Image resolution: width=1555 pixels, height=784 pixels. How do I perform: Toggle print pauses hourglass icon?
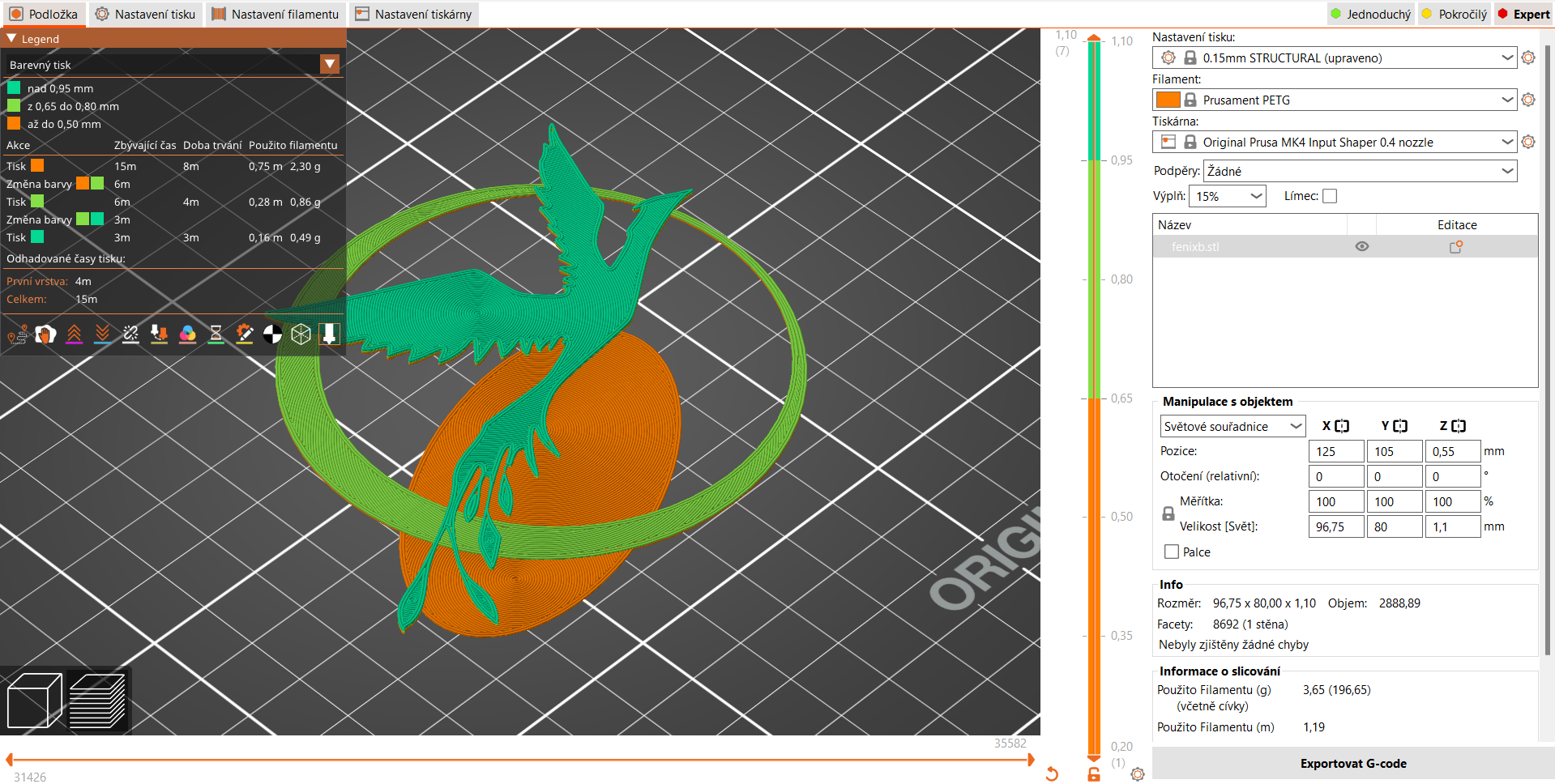pos(216,334)
